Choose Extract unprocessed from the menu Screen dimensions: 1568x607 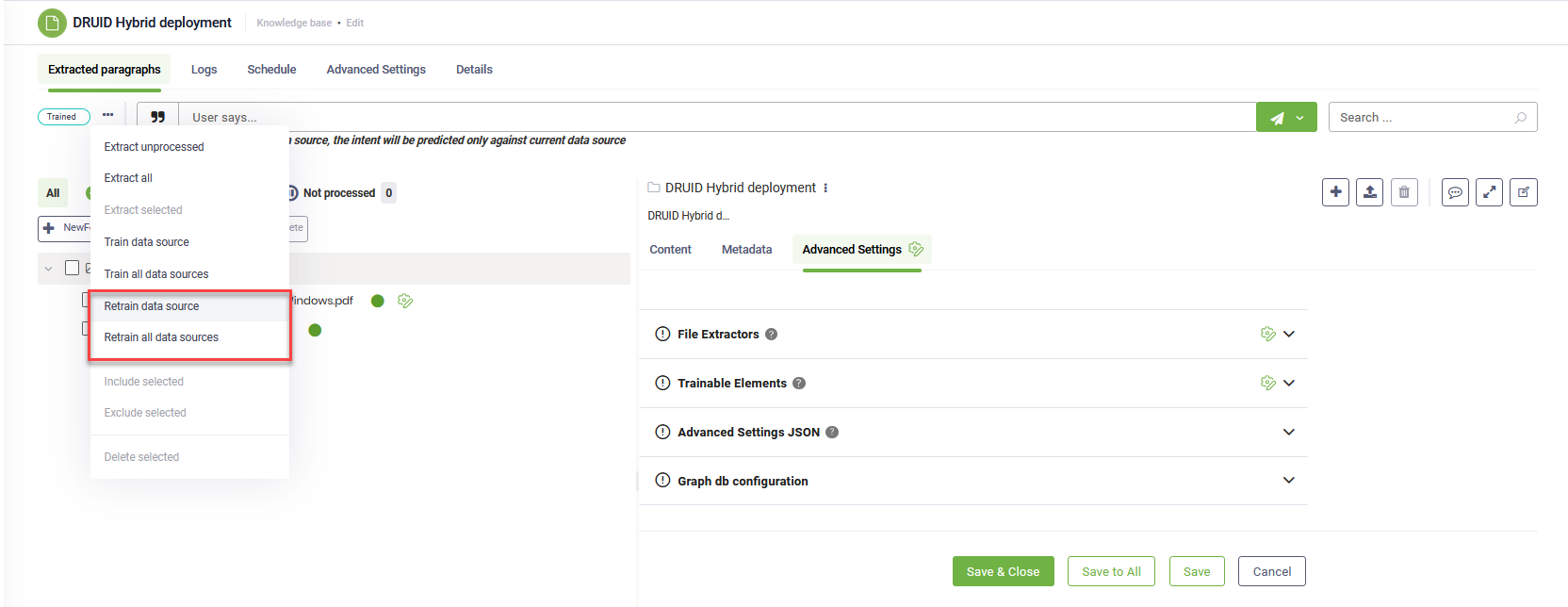(x=154, y=147)
